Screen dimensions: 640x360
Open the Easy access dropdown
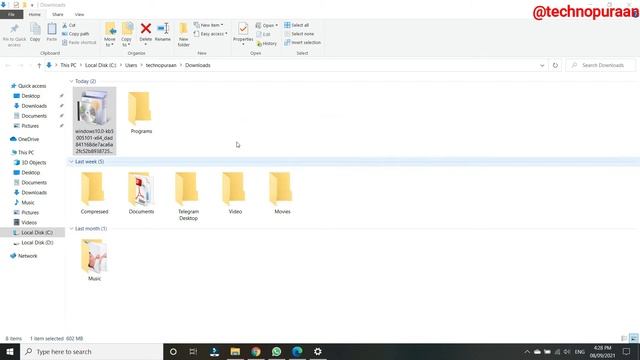pos(211,34)
